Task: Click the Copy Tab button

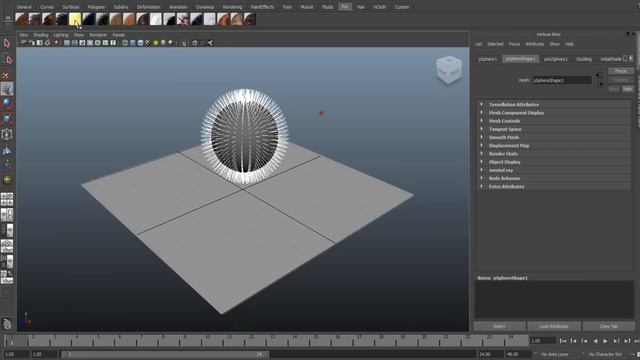Action: [609, 326]
